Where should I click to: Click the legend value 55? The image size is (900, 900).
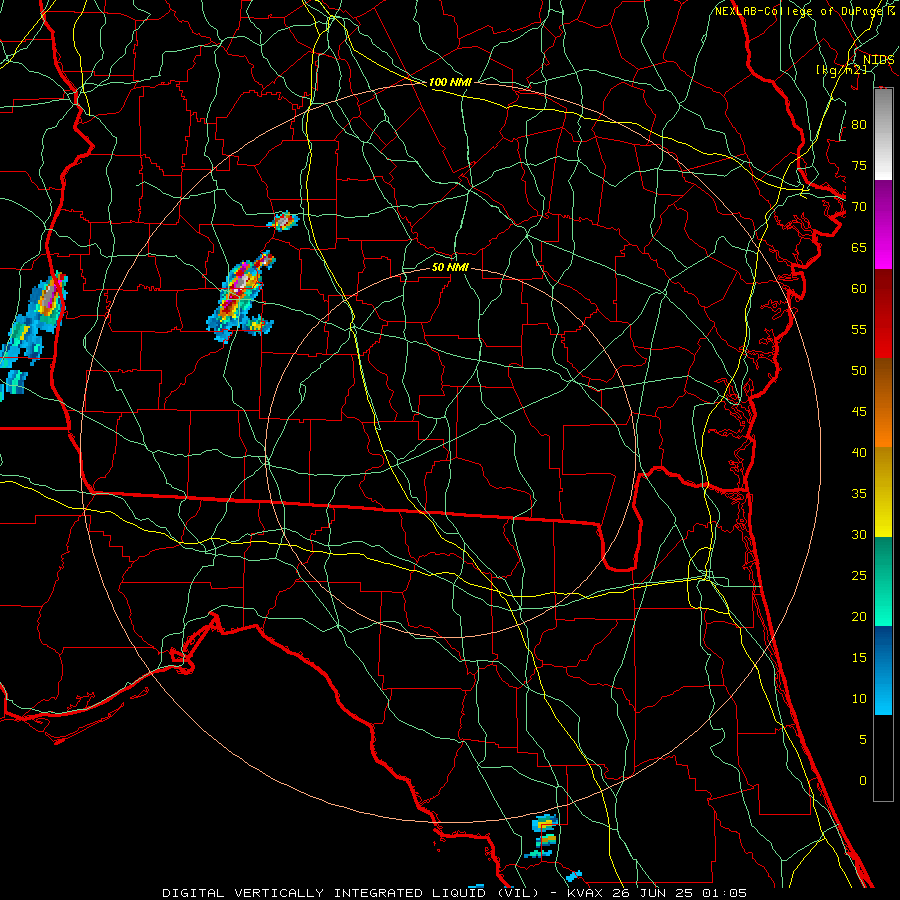[859, 329]
